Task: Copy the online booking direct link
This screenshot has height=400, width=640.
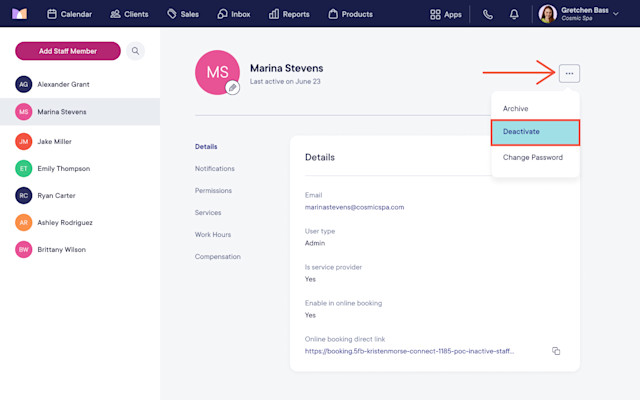Action: [x=556, y=351]
